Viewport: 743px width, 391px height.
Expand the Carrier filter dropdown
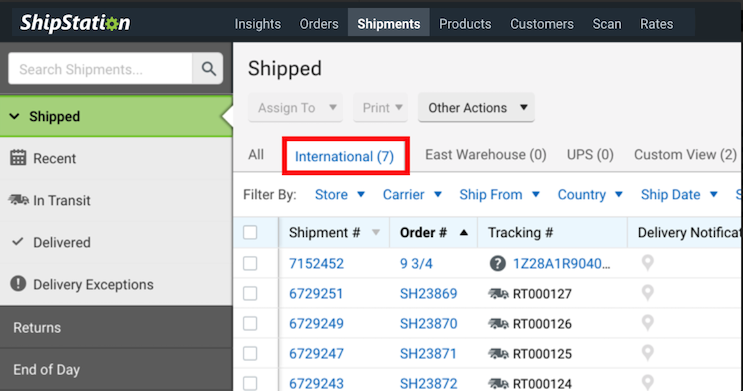pyautogui.click(x=412, y=194)
